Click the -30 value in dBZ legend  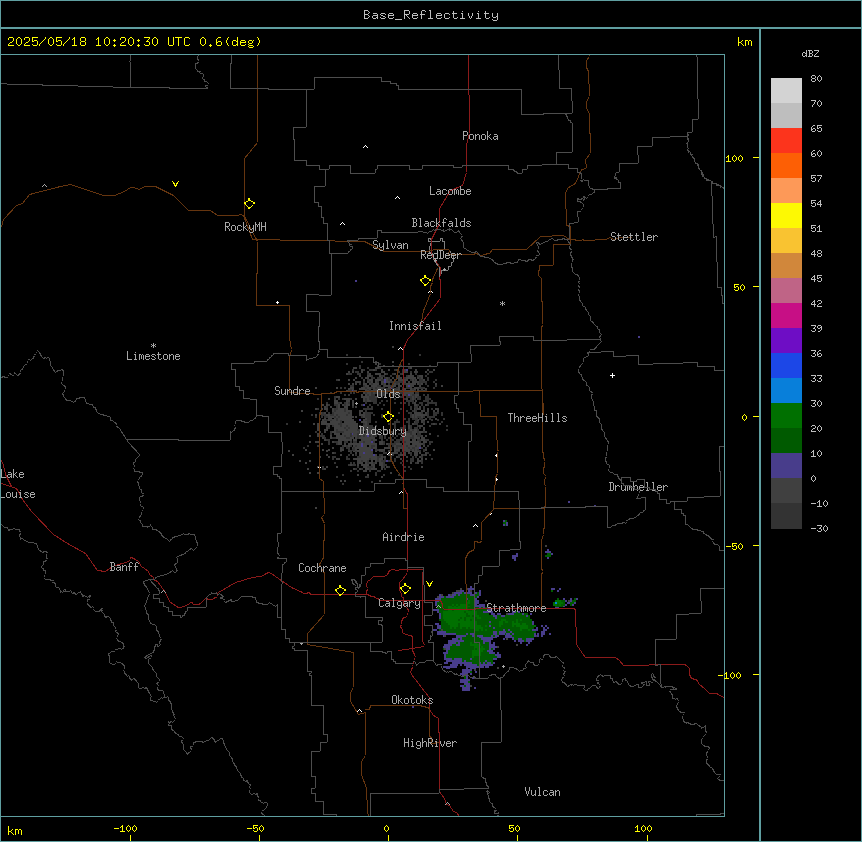(819, 528)
